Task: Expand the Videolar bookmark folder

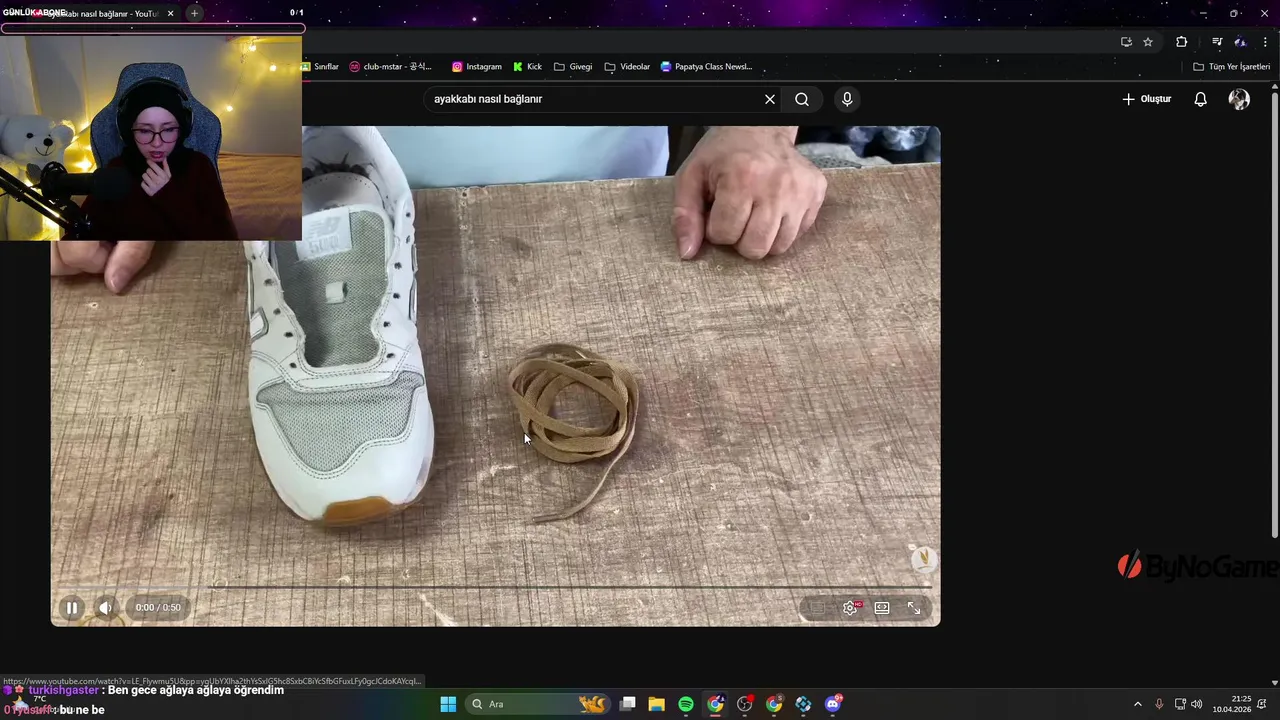Action: click(627, 67)
